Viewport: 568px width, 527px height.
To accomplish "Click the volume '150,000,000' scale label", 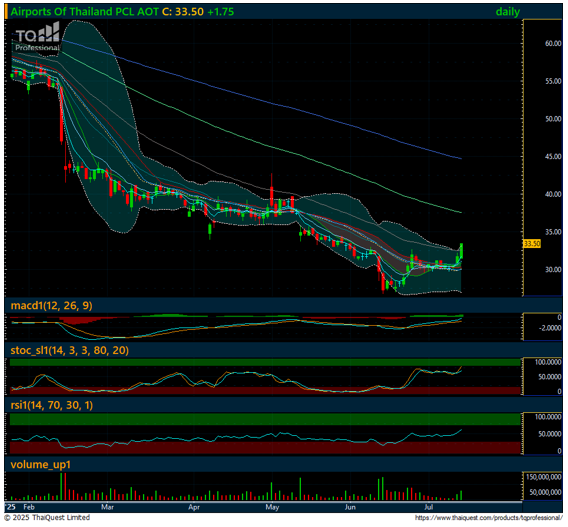I will (544, 477).
